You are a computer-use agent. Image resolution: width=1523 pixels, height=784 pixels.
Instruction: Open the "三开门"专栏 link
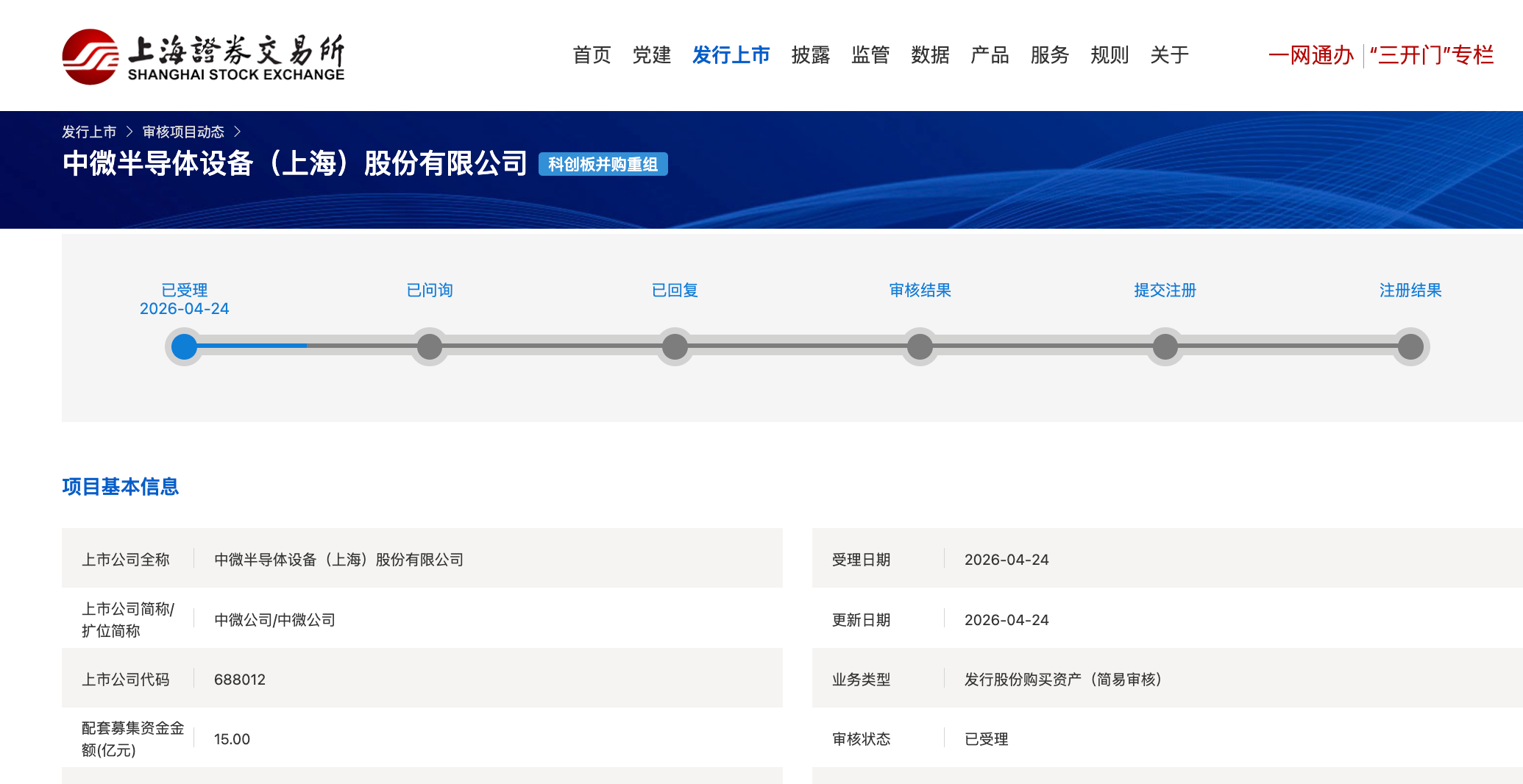click(x=1431, y=55)
